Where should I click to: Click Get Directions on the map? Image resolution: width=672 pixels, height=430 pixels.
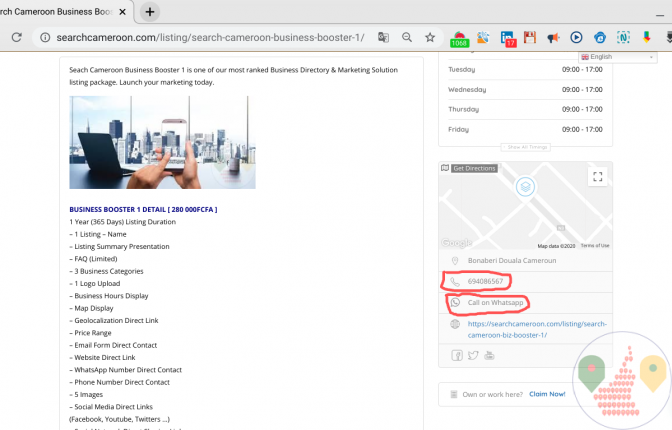click(474, 168)
